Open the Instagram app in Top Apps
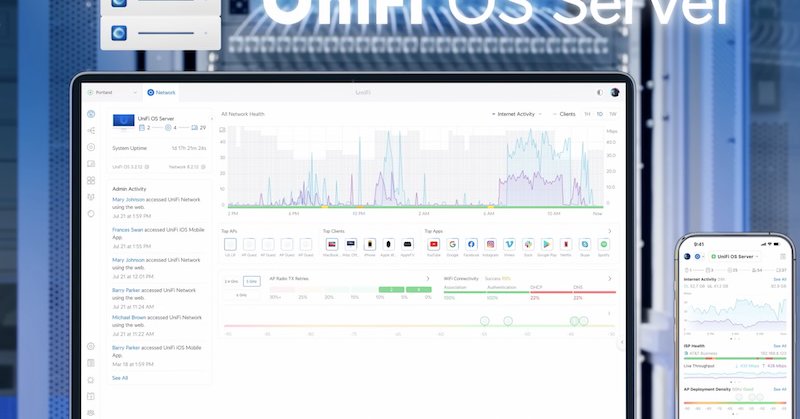 coord(490,244)
